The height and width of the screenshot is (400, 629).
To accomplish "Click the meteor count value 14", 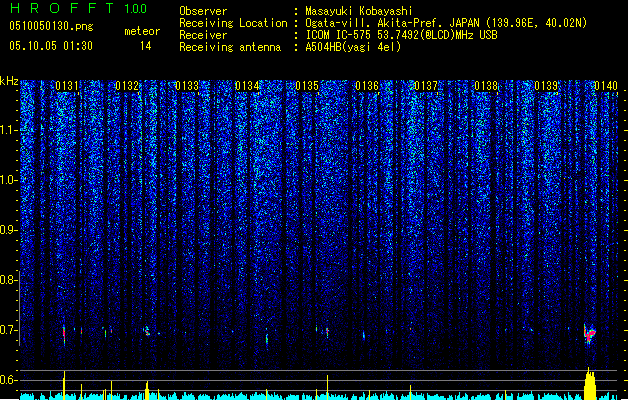I will point(146,46).
